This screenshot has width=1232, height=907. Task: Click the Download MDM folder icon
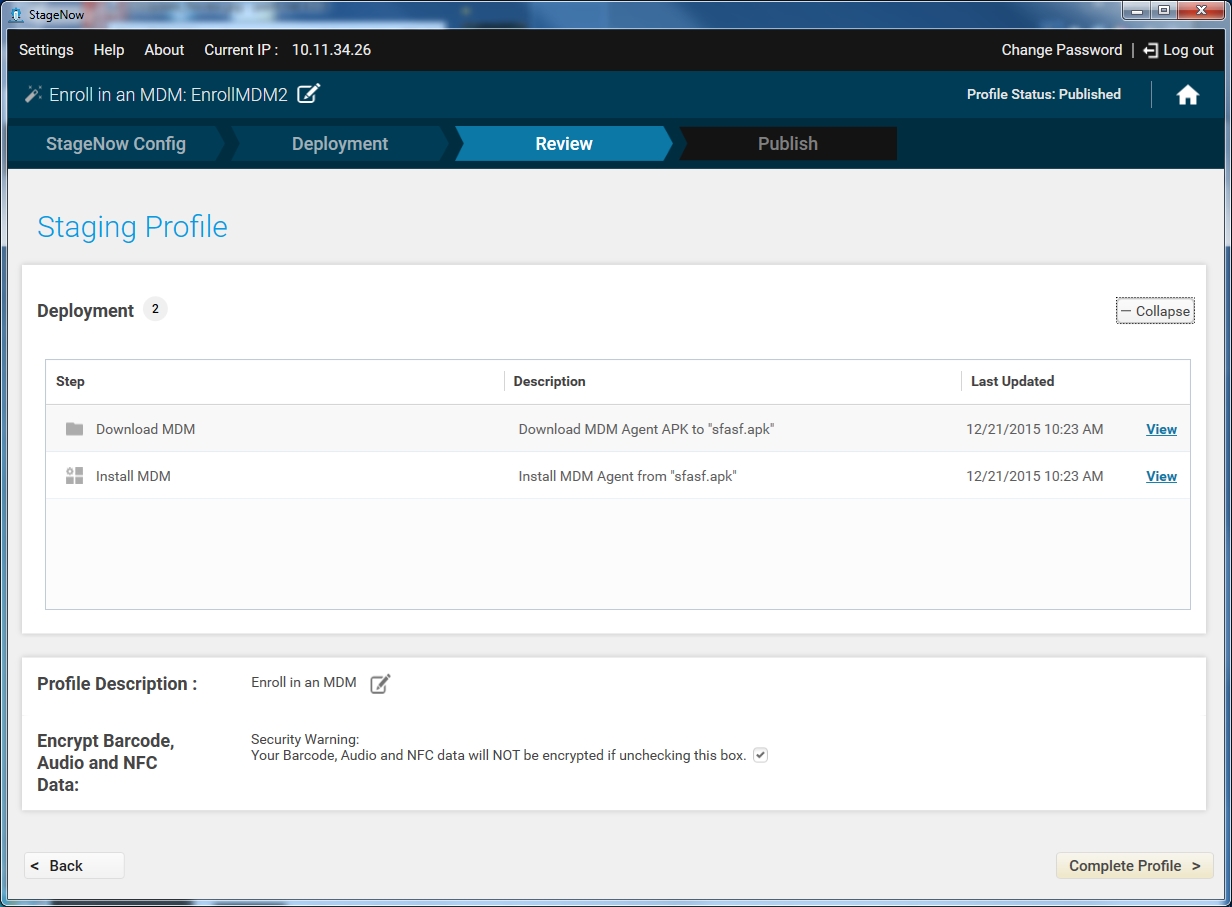tap(74, 429)
